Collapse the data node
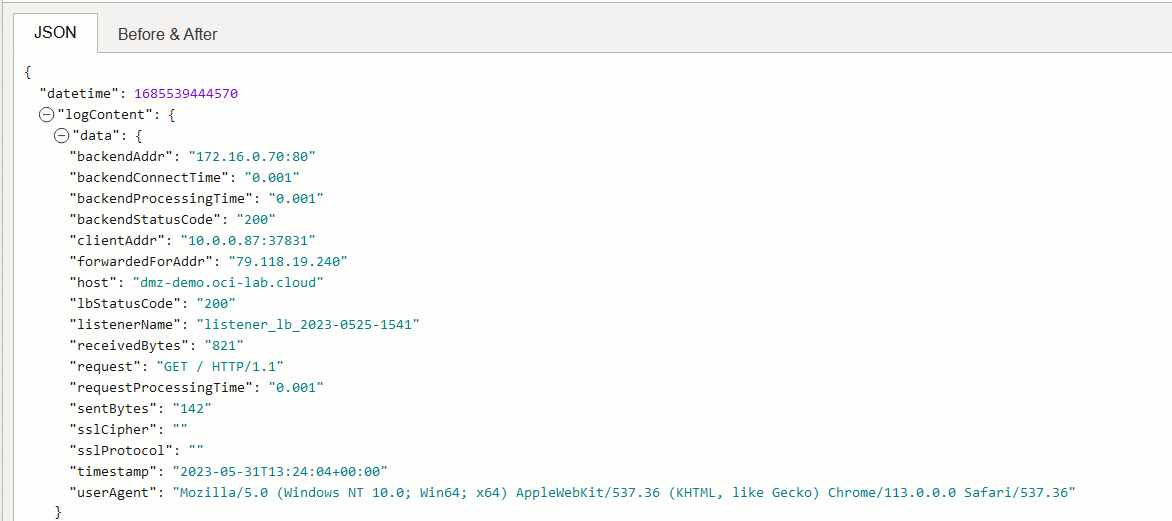The width and height of the screenshot is (1172, 521). [61, 135]
